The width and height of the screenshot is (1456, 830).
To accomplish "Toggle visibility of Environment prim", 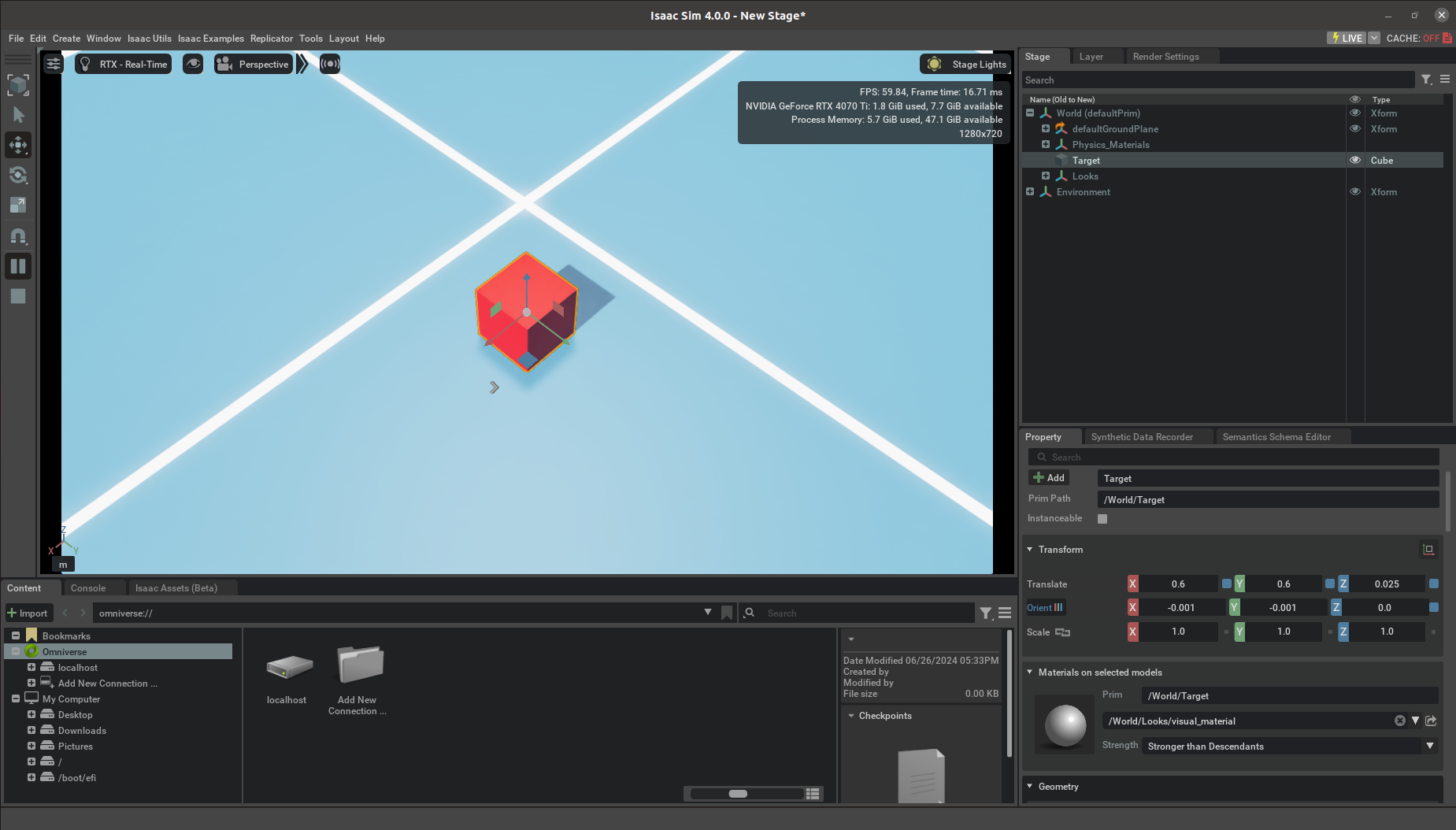I will [1355, 191].
